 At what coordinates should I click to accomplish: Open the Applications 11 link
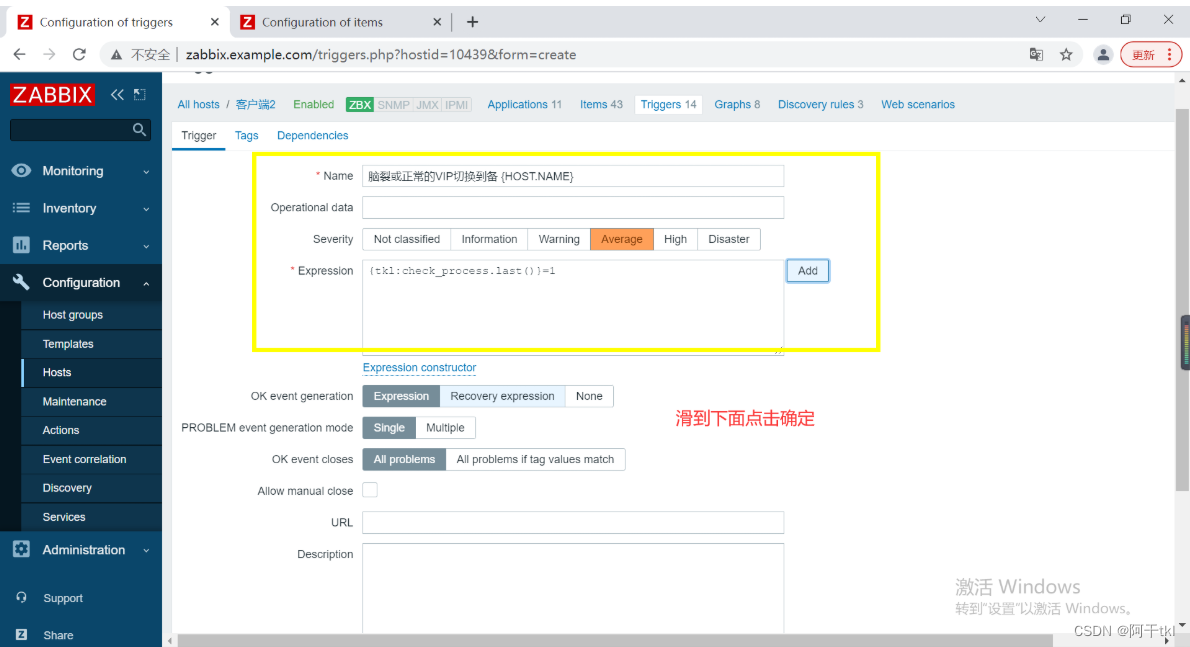[524, 105]
